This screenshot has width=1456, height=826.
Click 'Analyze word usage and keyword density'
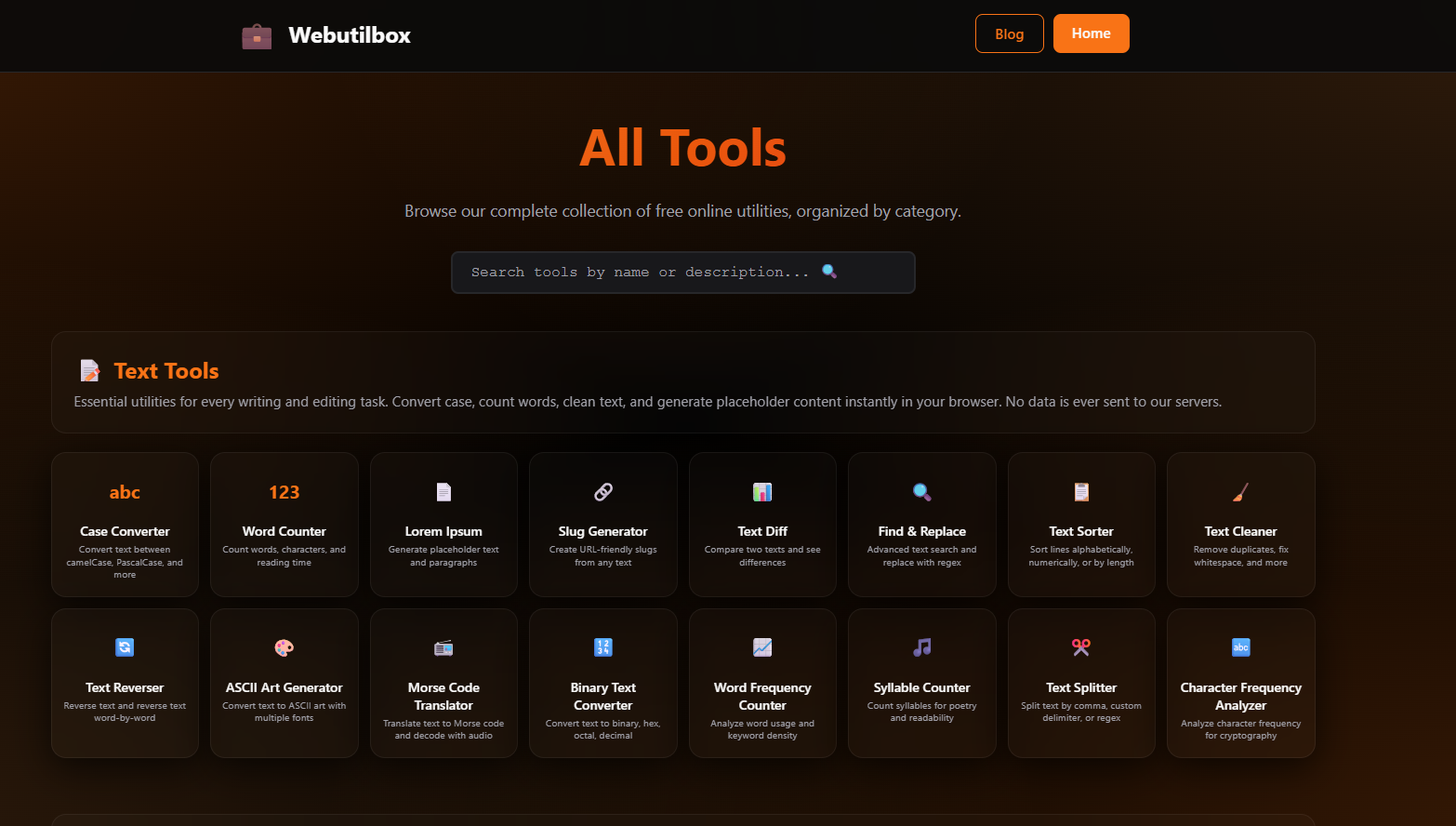pyautogui.click(x=762, y=729)
